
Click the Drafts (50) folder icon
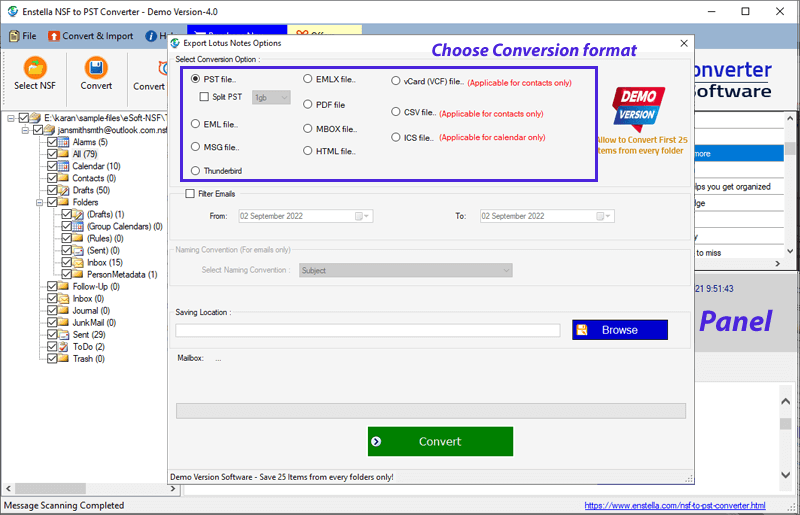coord(63,190)
